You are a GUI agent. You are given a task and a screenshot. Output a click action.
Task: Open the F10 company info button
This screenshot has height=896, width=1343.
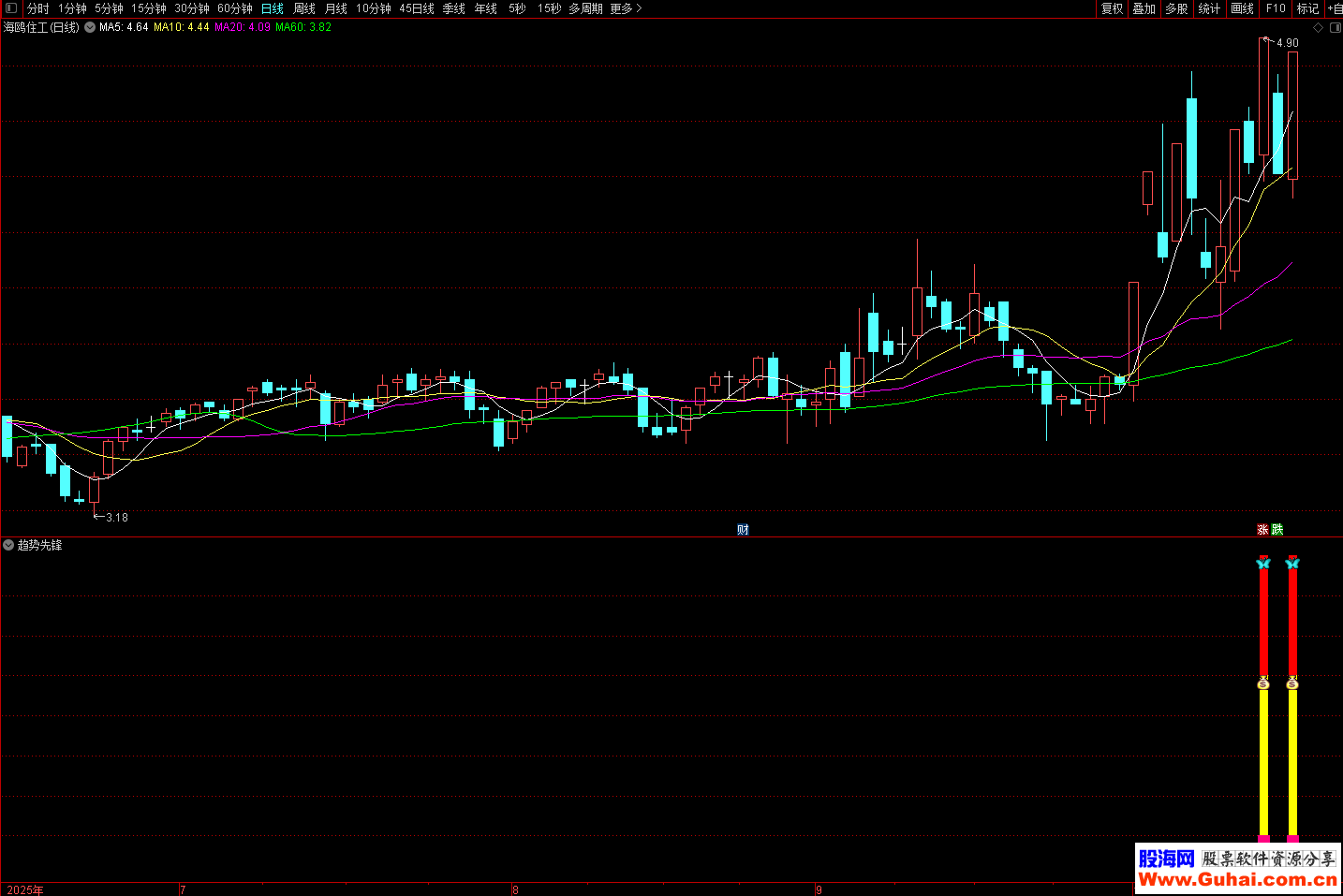(1276, 8)
